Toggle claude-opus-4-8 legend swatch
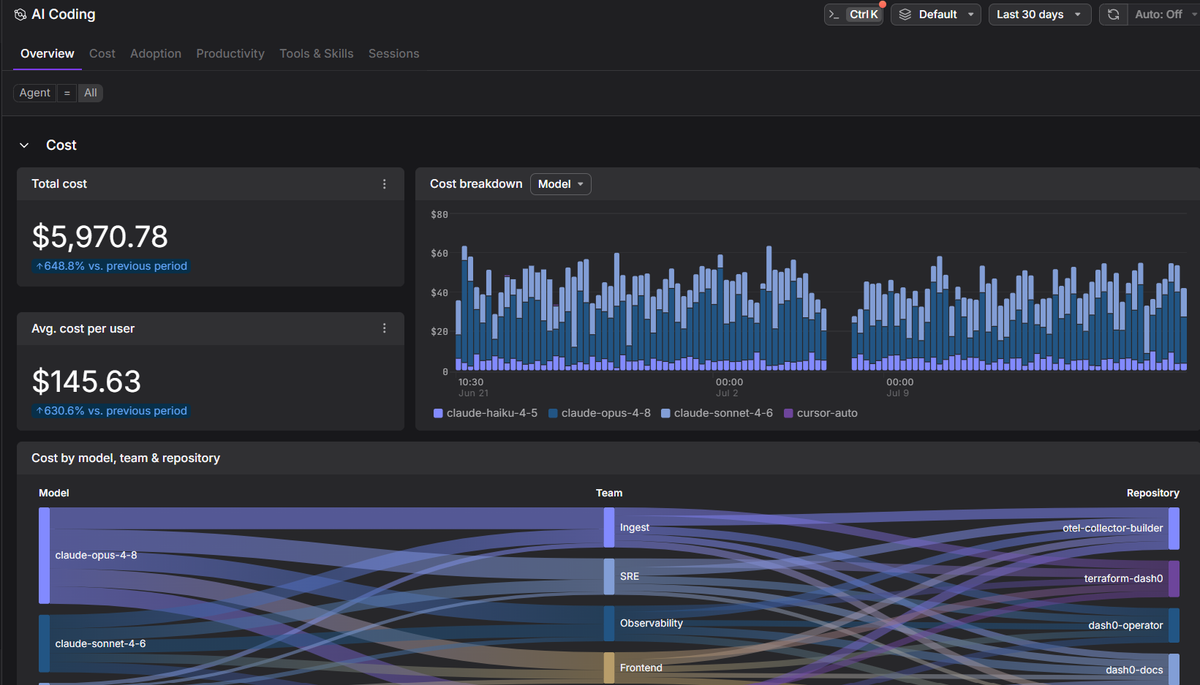Screen dimensions: 1200x685 [x=553, y=413]
